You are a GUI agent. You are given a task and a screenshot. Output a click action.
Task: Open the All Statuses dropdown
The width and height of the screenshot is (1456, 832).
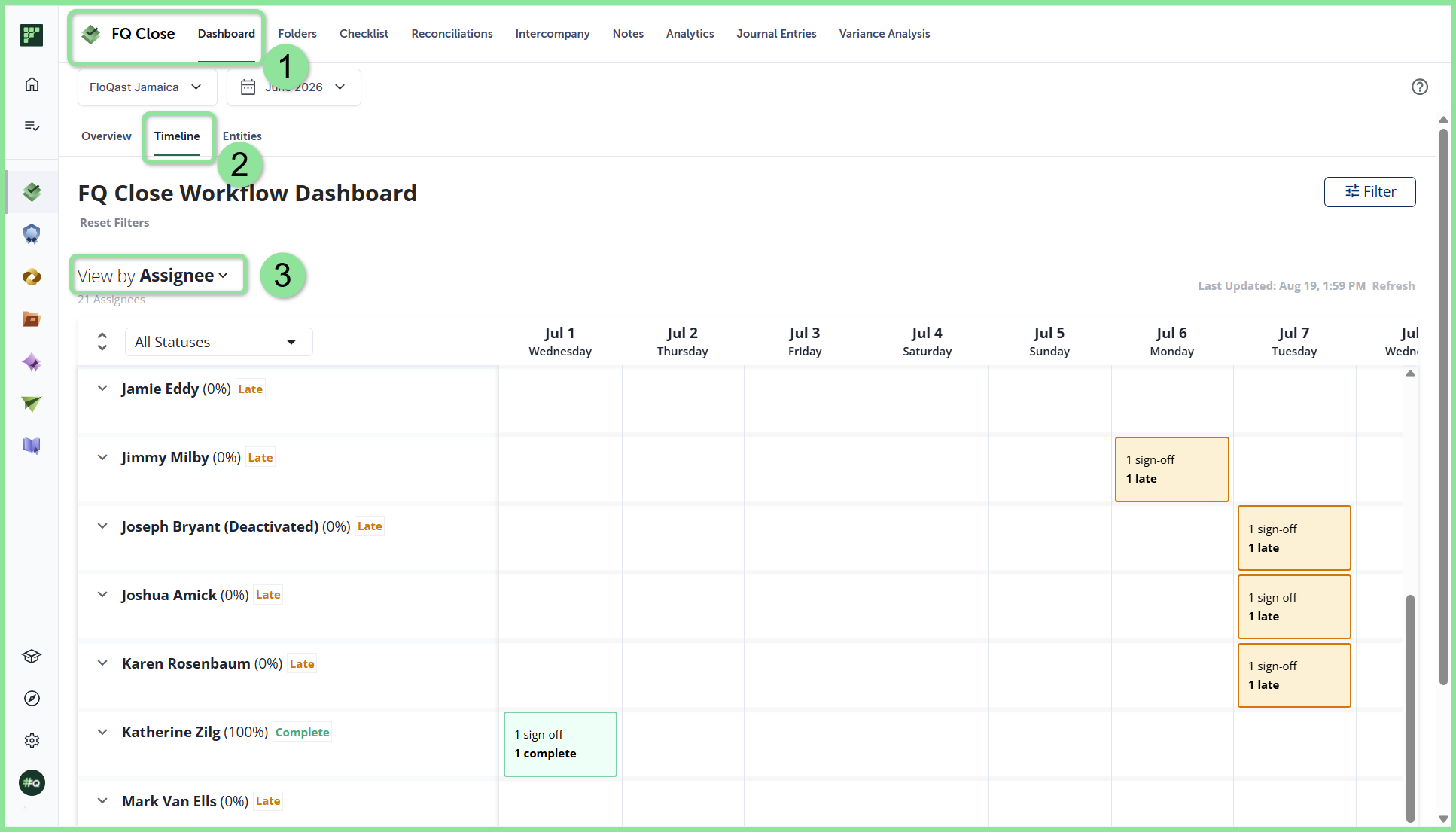[x=218, y=342]
